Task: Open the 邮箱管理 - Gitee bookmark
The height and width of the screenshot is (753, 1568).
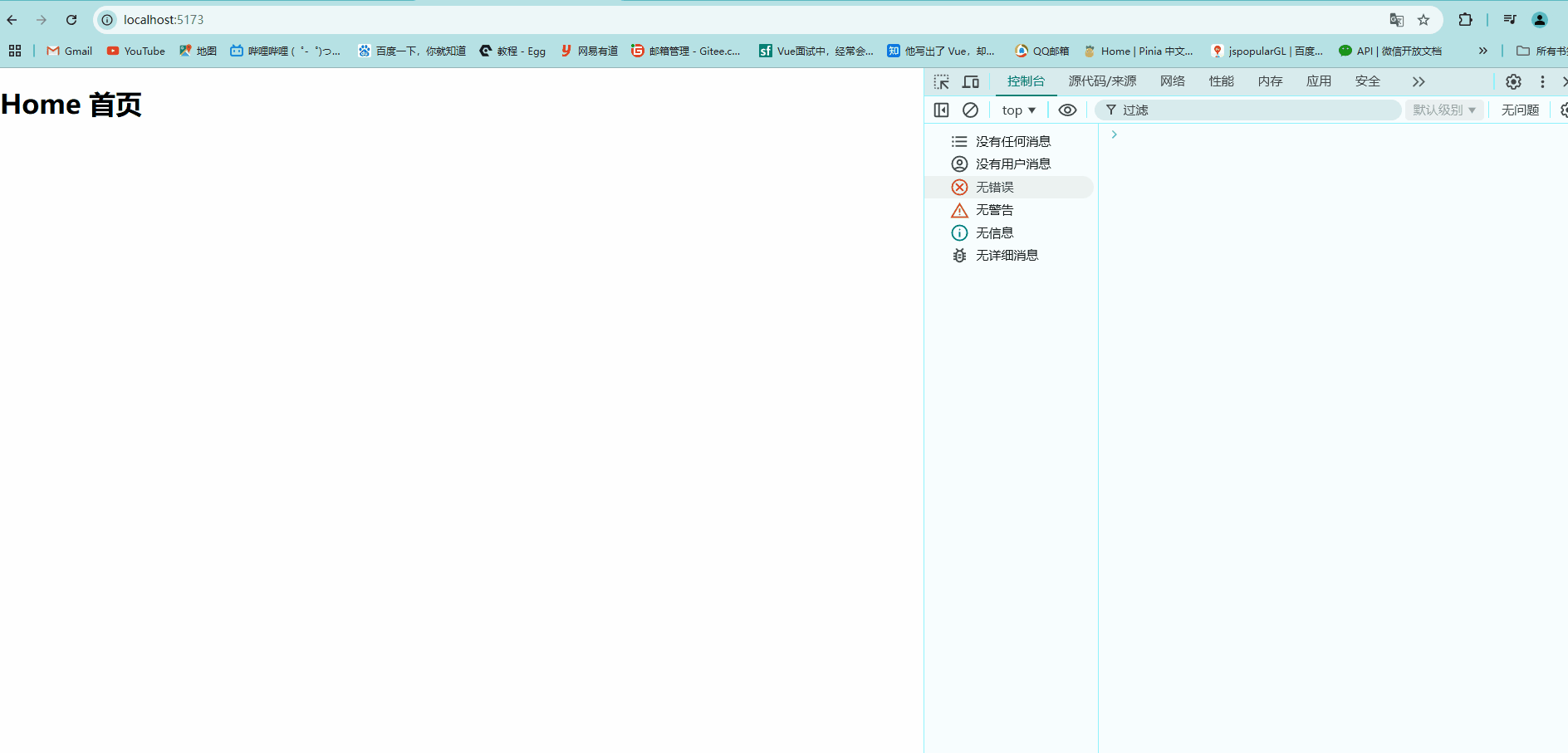Action: (686, 51)
